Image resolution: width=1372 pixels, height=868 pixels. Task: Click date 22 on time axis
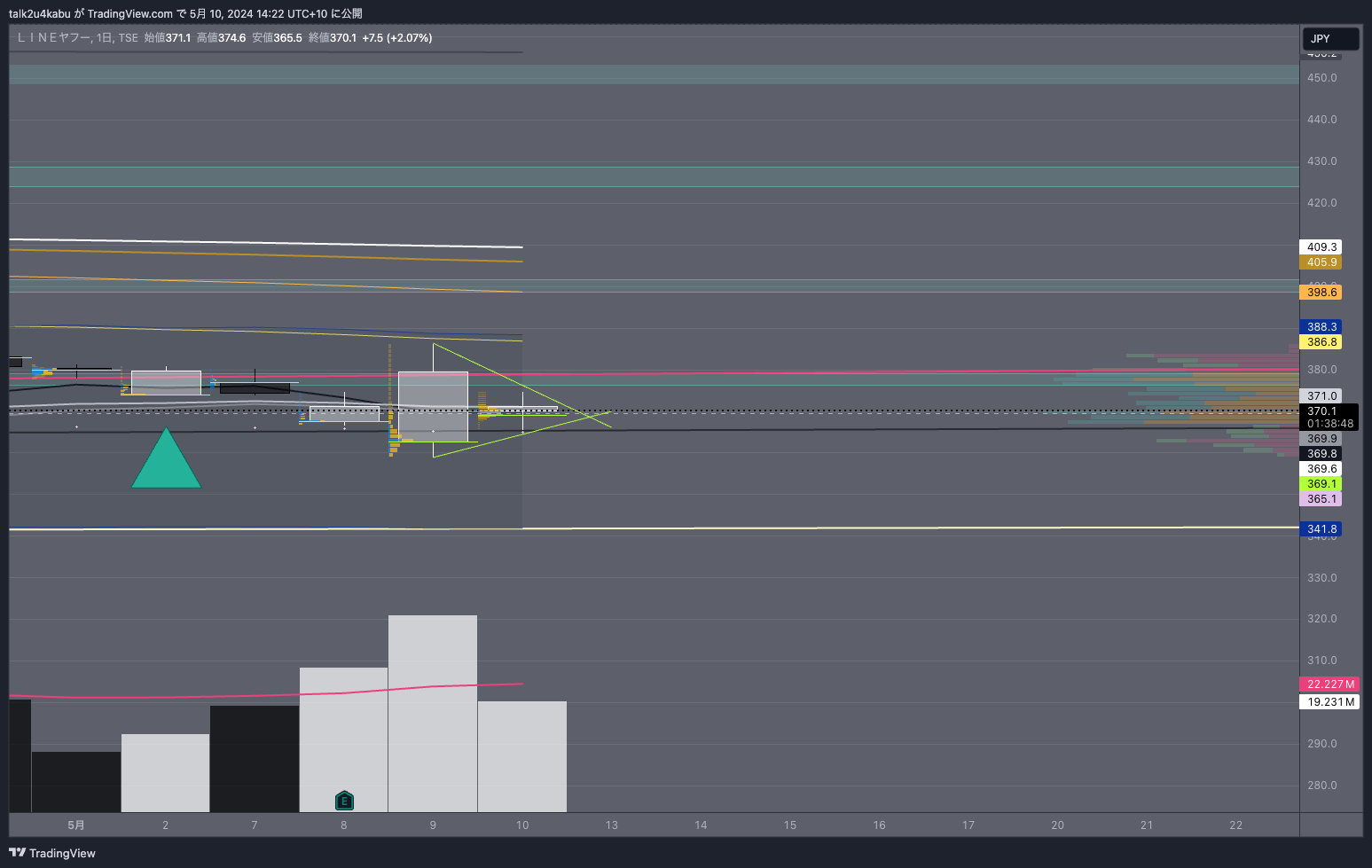(x=1236, y=825)
